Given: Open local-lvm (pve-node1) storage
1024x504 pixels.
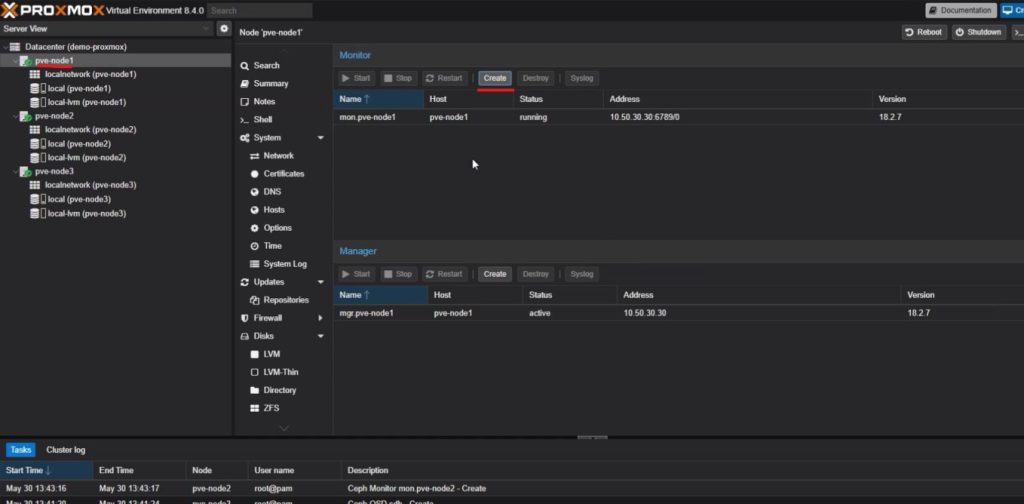Looking at the screenshot, I should (87, 102).
